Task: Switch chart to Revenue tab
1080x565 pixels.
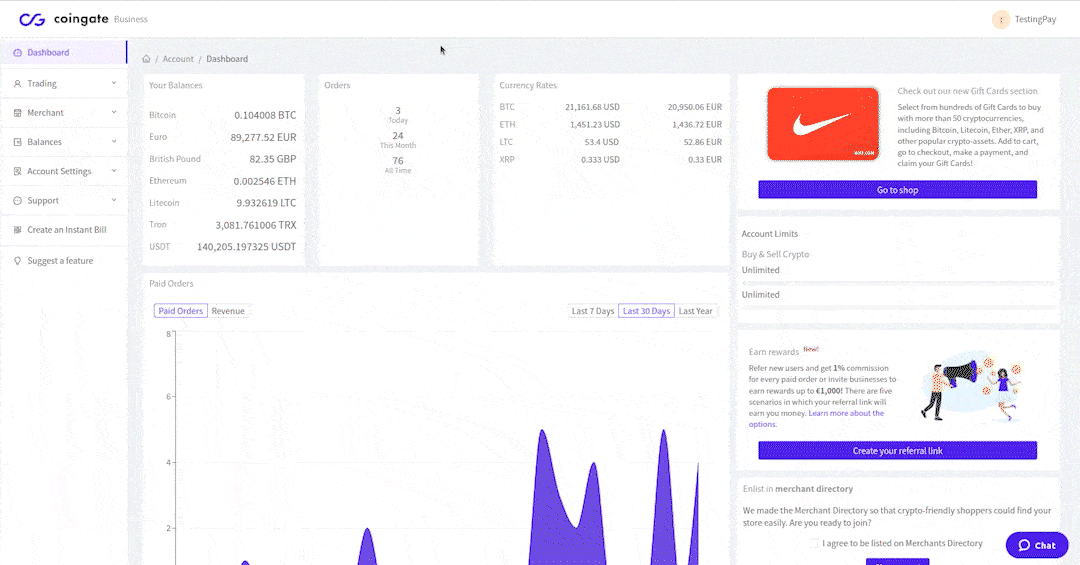Action: [228, 311]
